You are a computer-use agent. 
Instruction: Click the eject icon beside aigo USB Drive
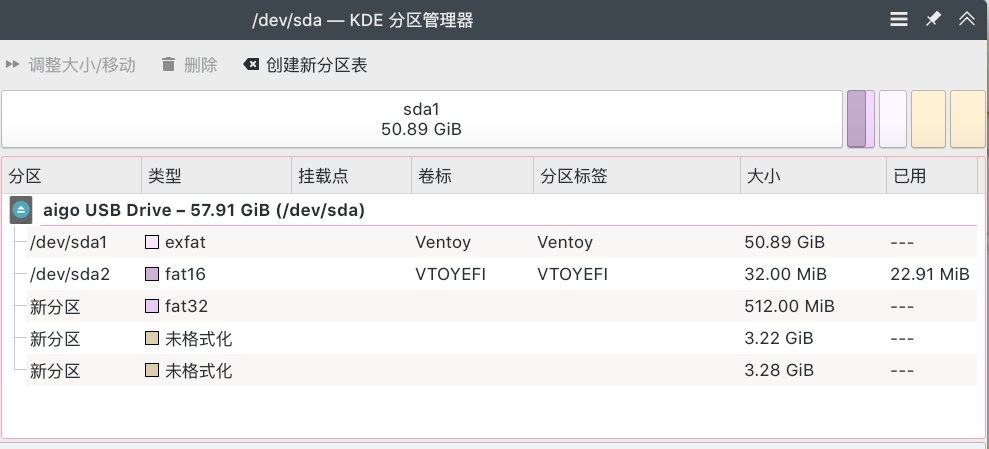[22, 210]
